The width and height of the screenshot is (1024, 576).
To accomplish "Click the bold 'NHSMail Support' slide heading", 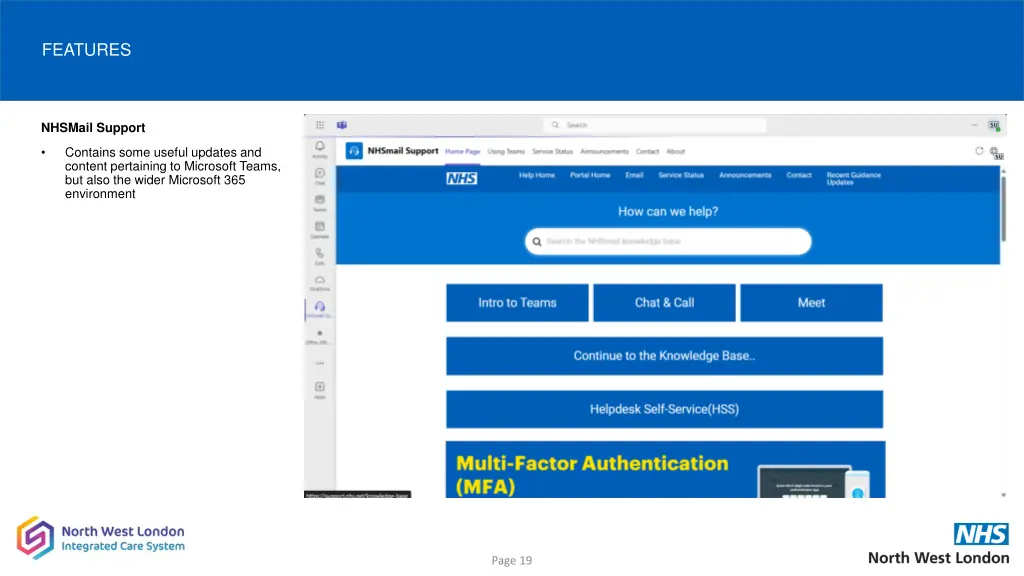I will click(93, 128).
